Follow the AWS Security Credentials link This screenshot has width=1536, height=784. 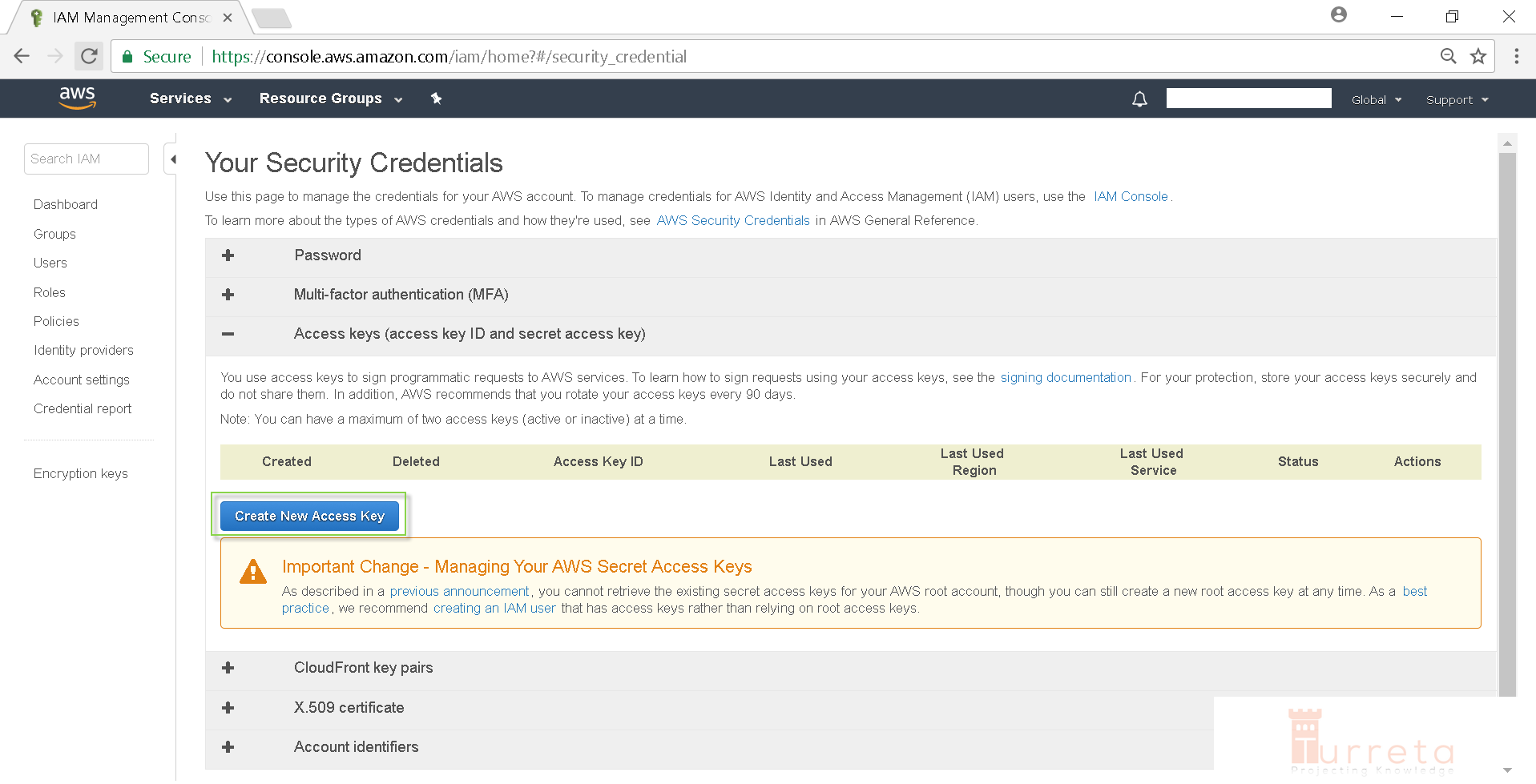point(733,220)
